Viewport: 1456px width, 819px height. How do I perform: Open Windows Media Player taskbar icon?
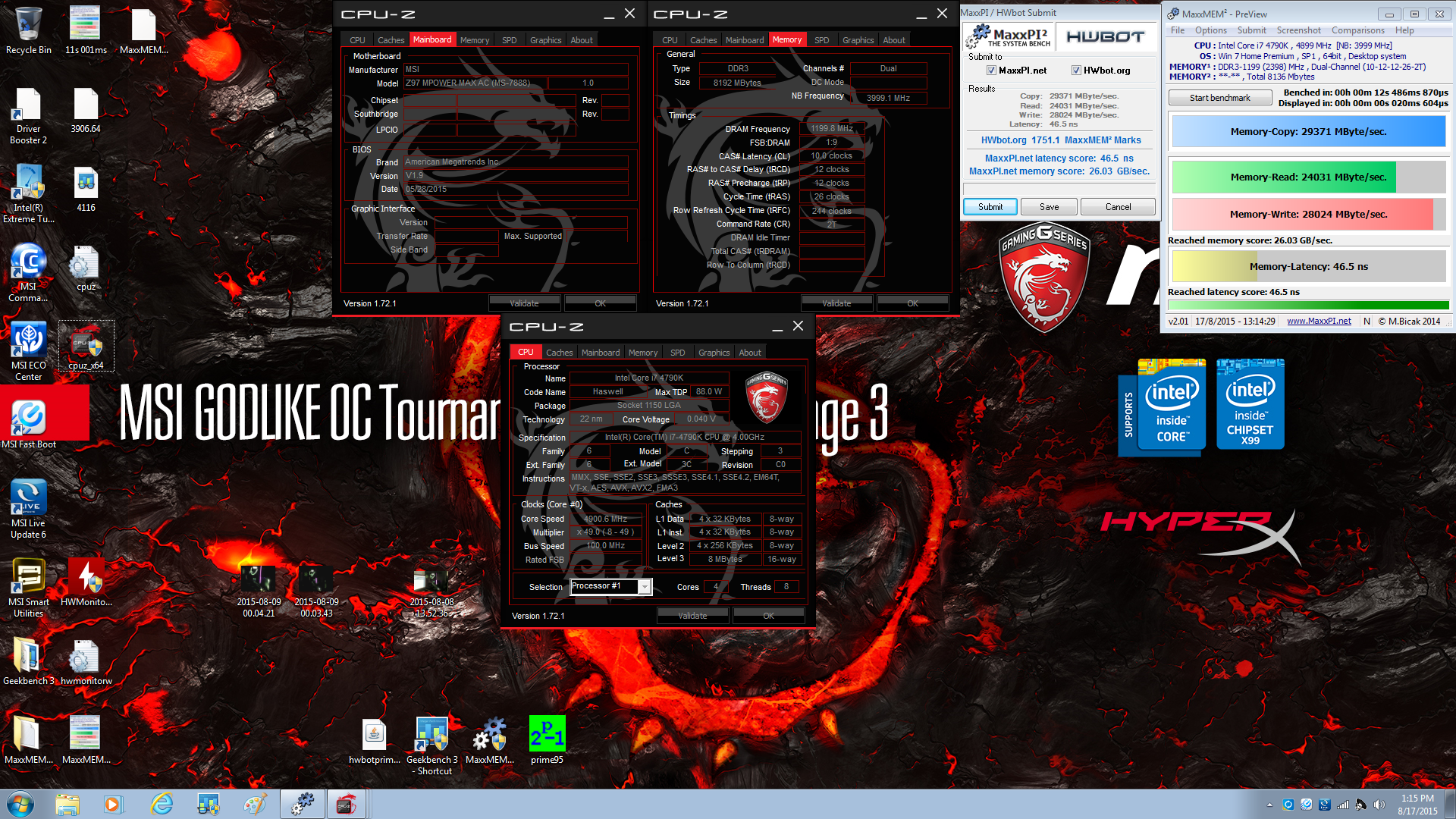114,804
